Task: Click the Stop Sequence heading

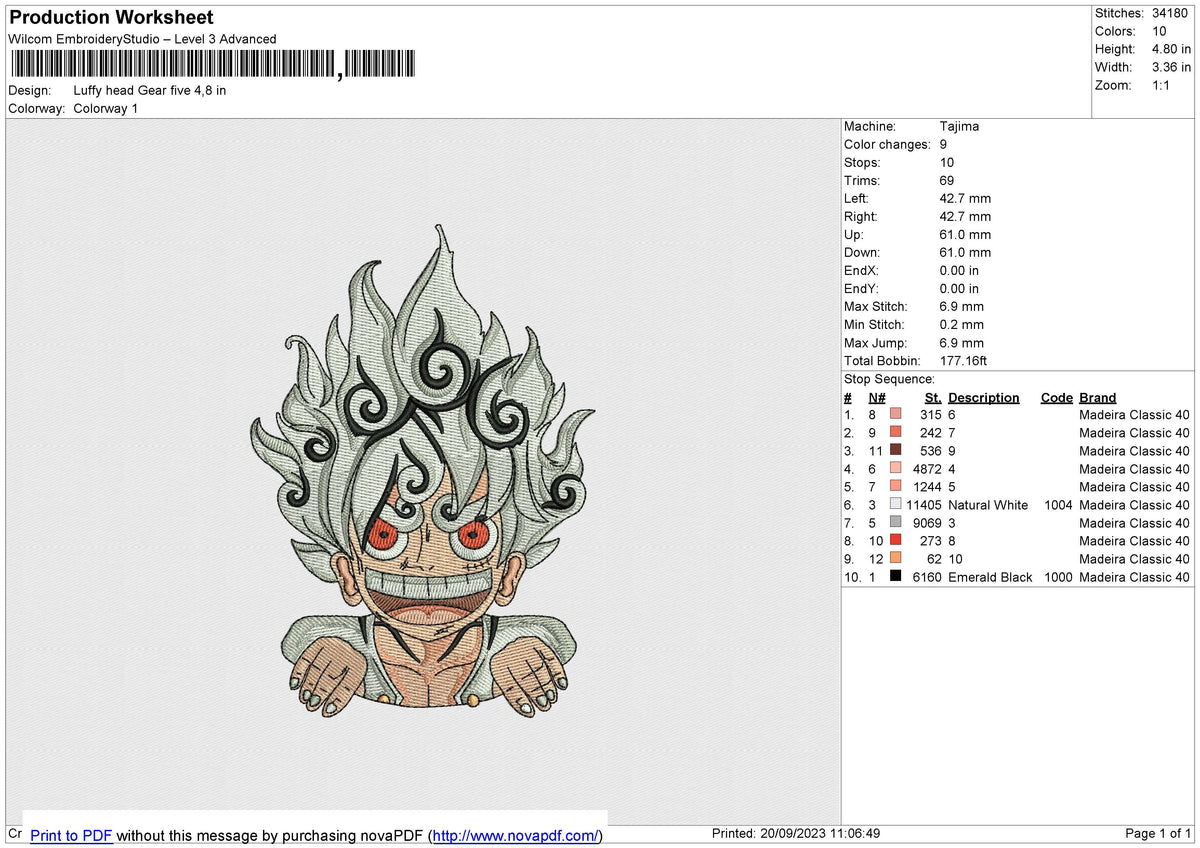Action: click(889, 379)
